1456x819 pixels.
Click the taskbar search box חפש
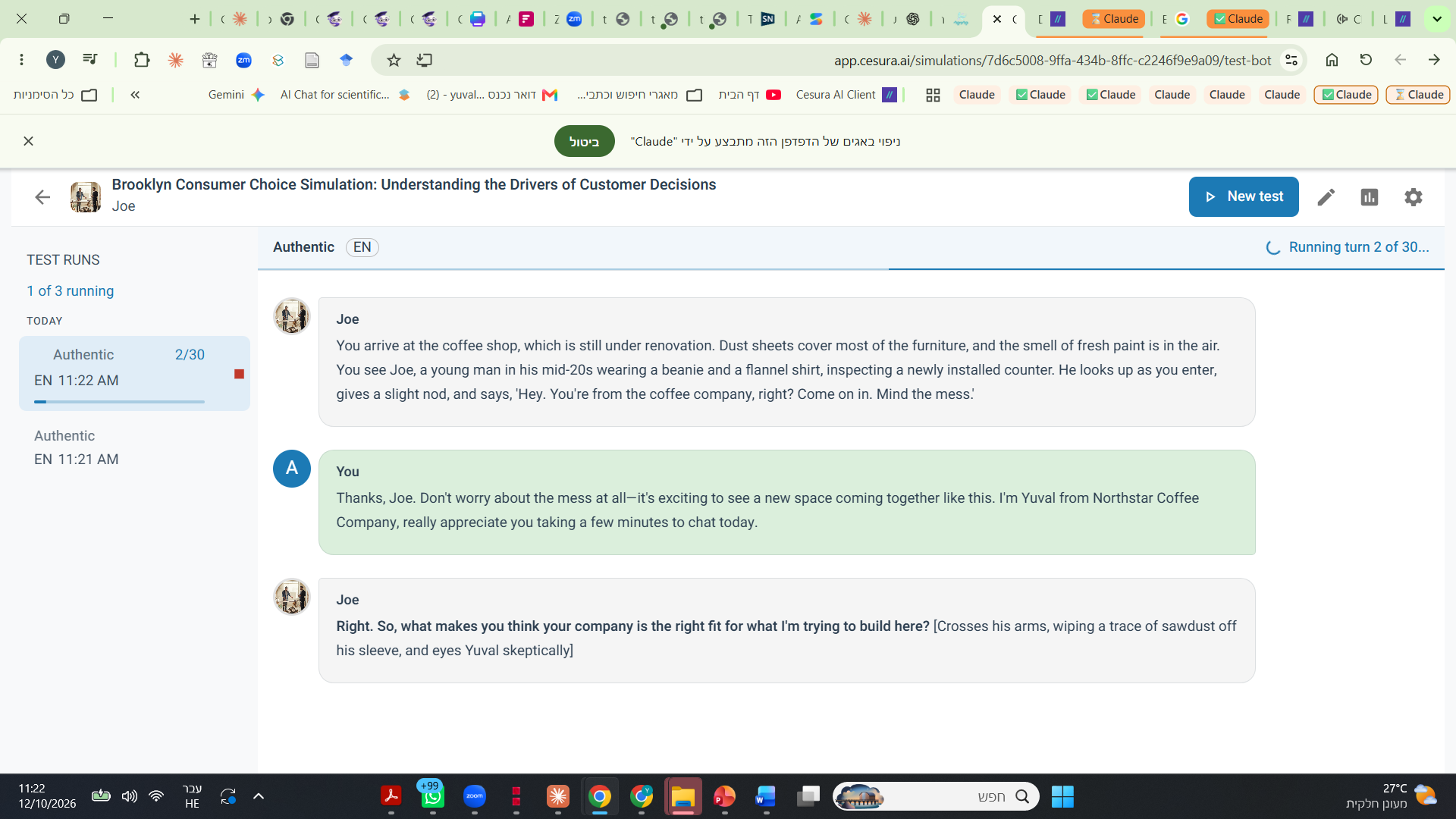tap(936, 796)
